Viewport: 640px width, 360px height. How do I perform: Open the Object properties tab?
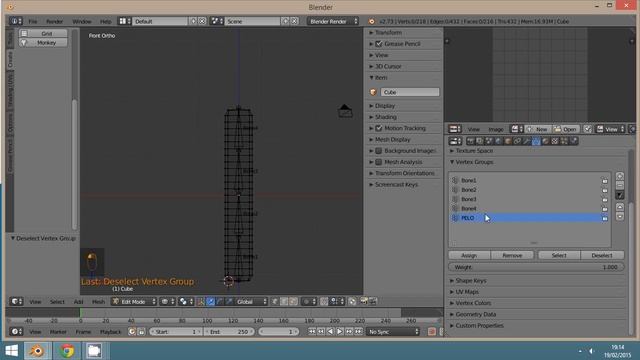pyautogui.click(x=508, y=141)
